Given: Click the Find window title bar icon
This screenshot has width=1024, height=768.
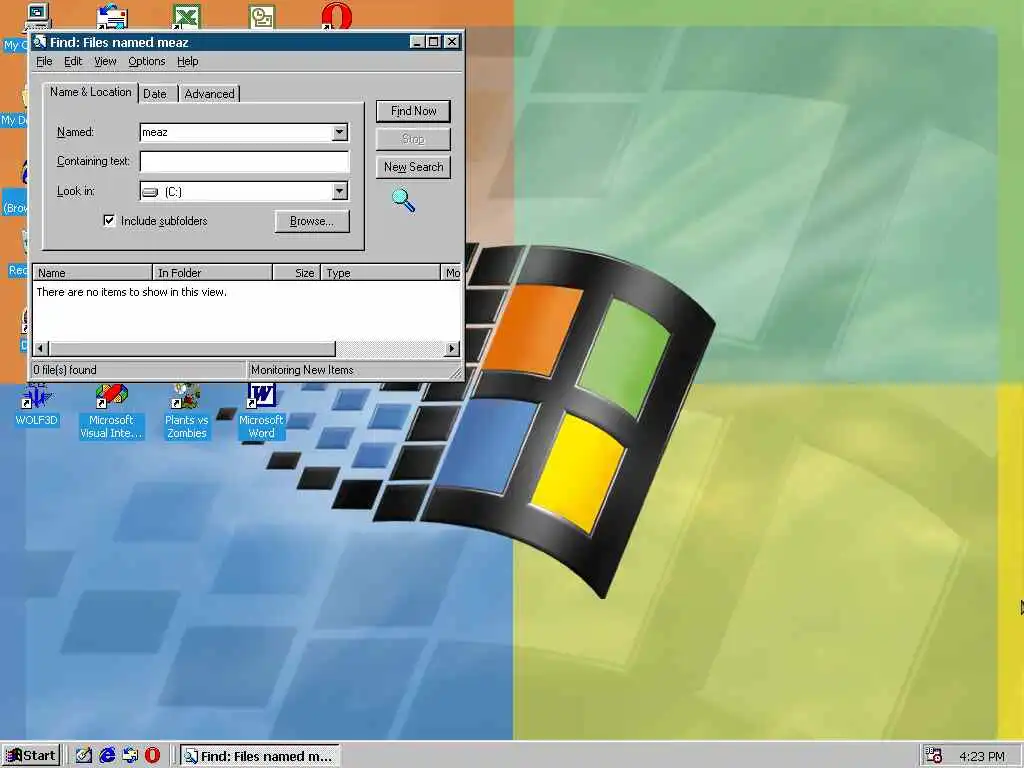Looking at the screenshot, I should point(40,42).
